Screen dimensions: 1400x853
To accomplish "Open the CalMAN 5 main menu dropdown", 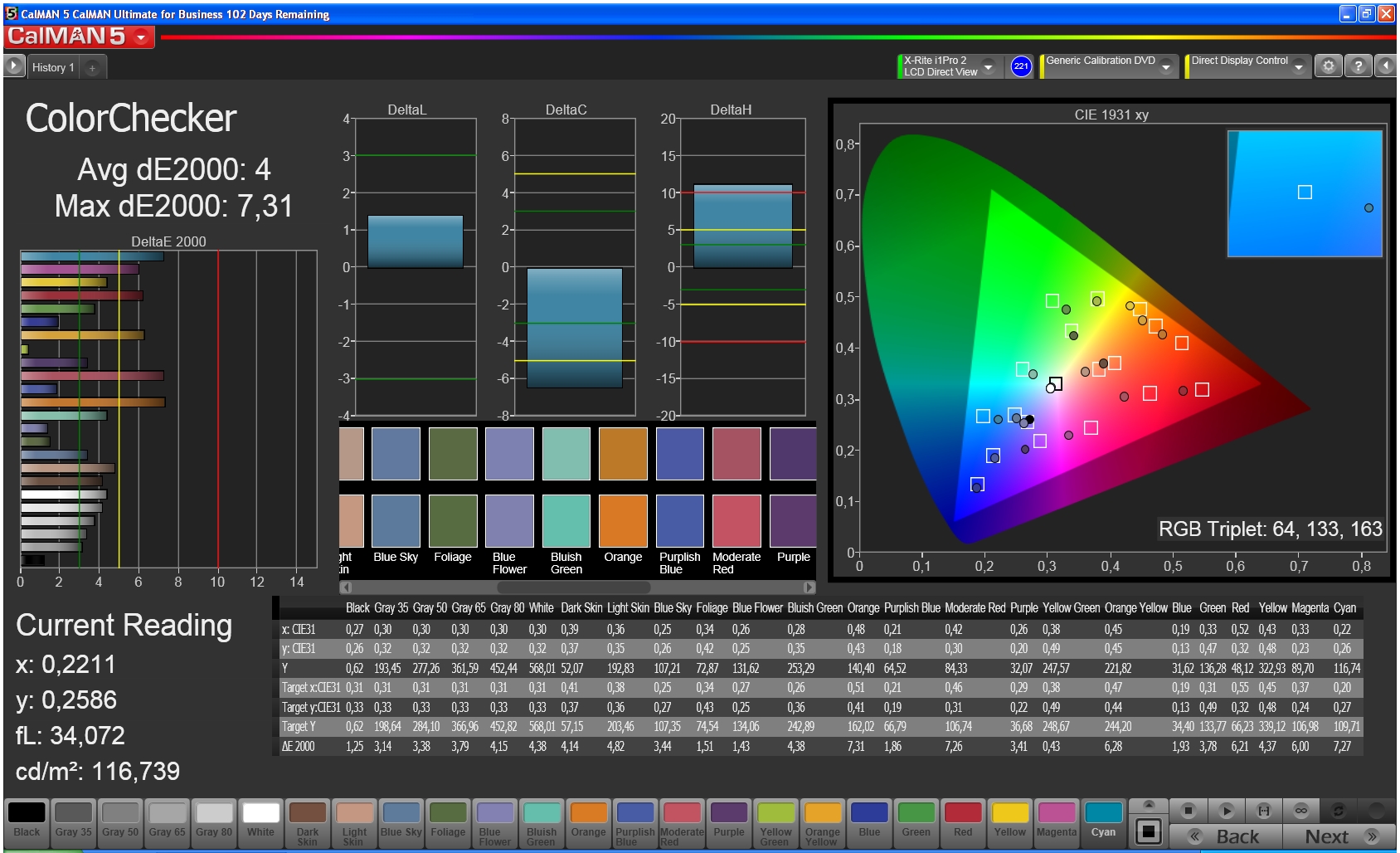I will [142, 37].
